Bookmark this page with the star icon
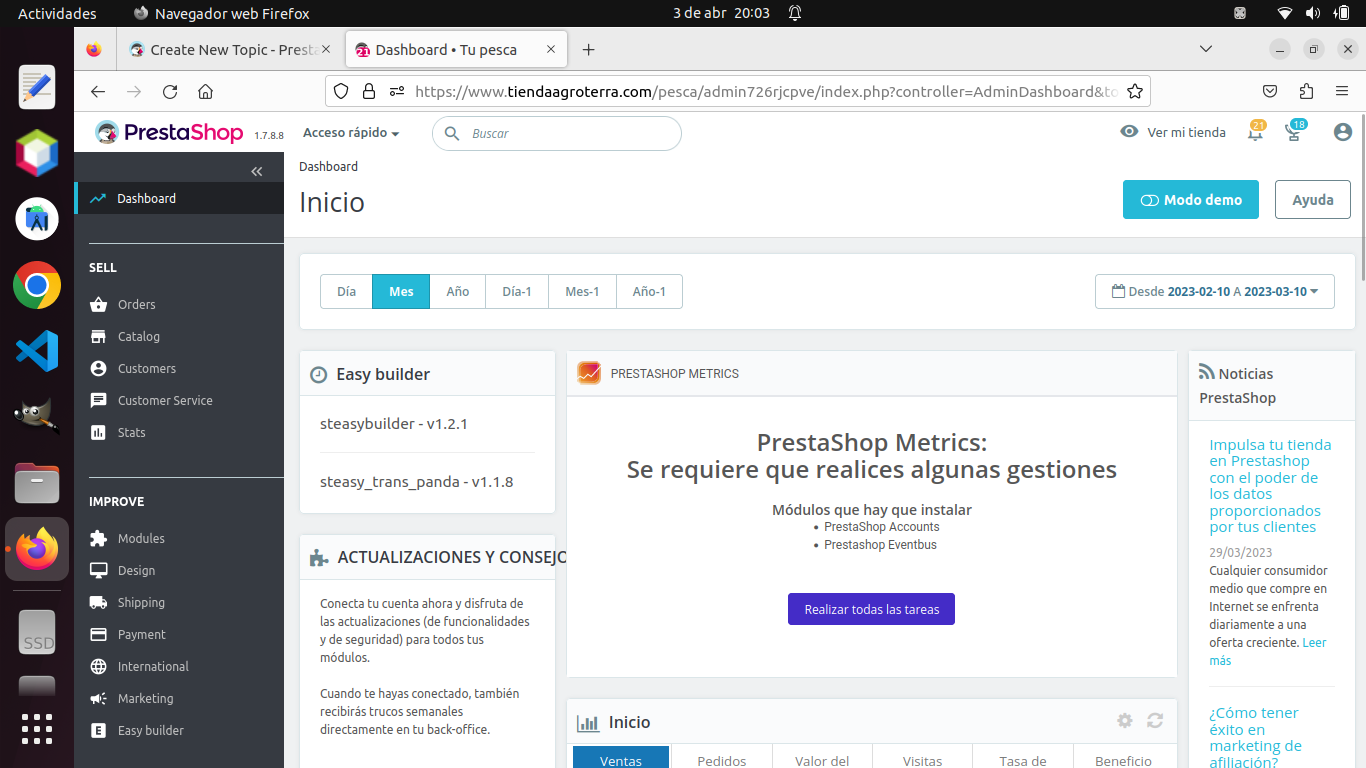The image size is (1366, 768). (x=1135, y=91)
